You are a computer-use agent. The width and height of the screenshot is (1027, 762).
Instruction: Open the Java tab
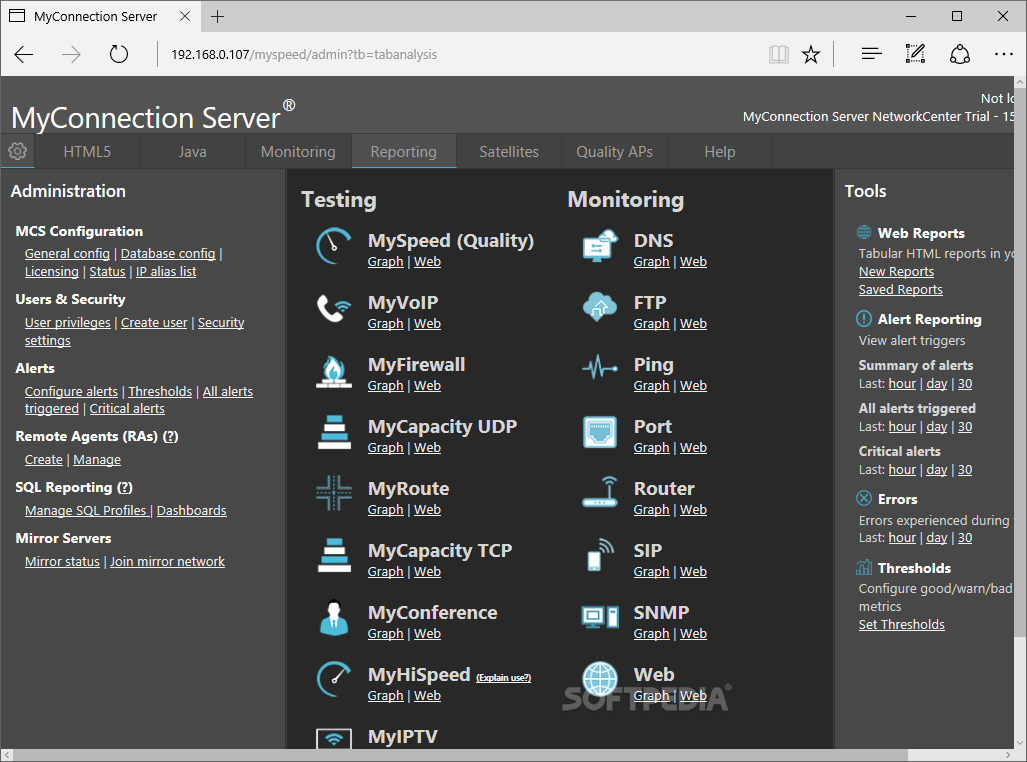[x=193, y=151]
